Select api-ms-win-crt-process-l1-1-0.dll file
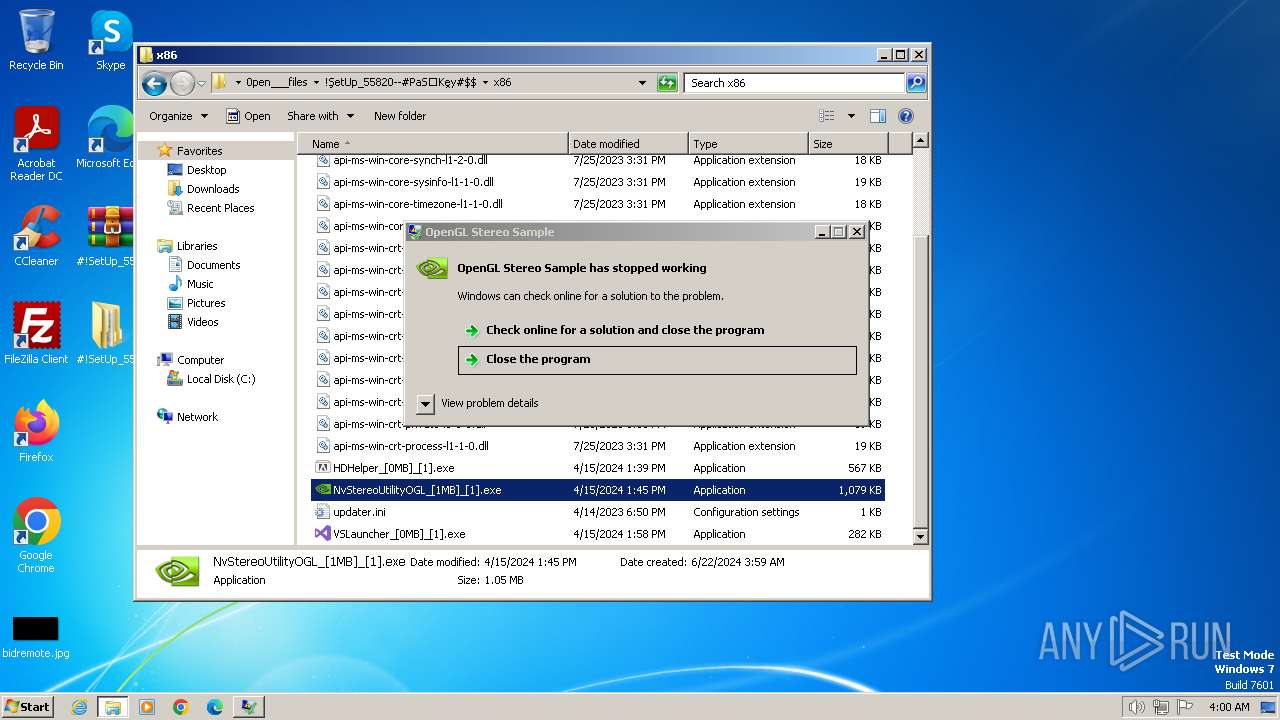 pos(598,446)
